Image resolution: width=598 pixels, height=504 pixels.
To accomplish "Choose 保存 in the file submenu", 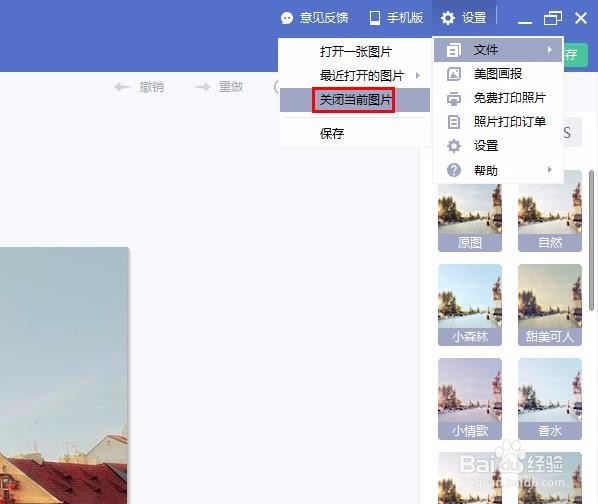I will 355,133.
